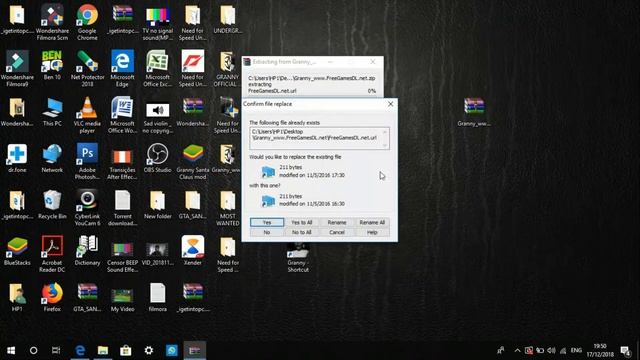This screenshot has width=640, height=360.
Task: Click the Rename button
Action: click(x=337, y=222)
